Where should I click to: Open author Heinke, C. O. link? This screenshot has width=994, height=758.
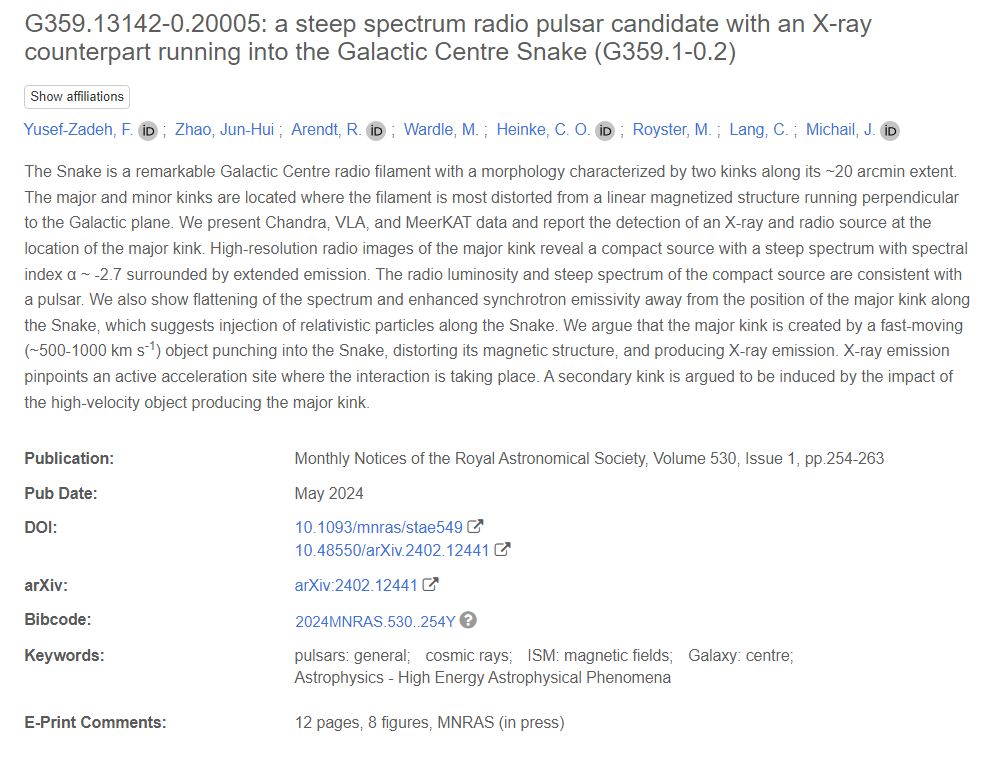point(543,130)
